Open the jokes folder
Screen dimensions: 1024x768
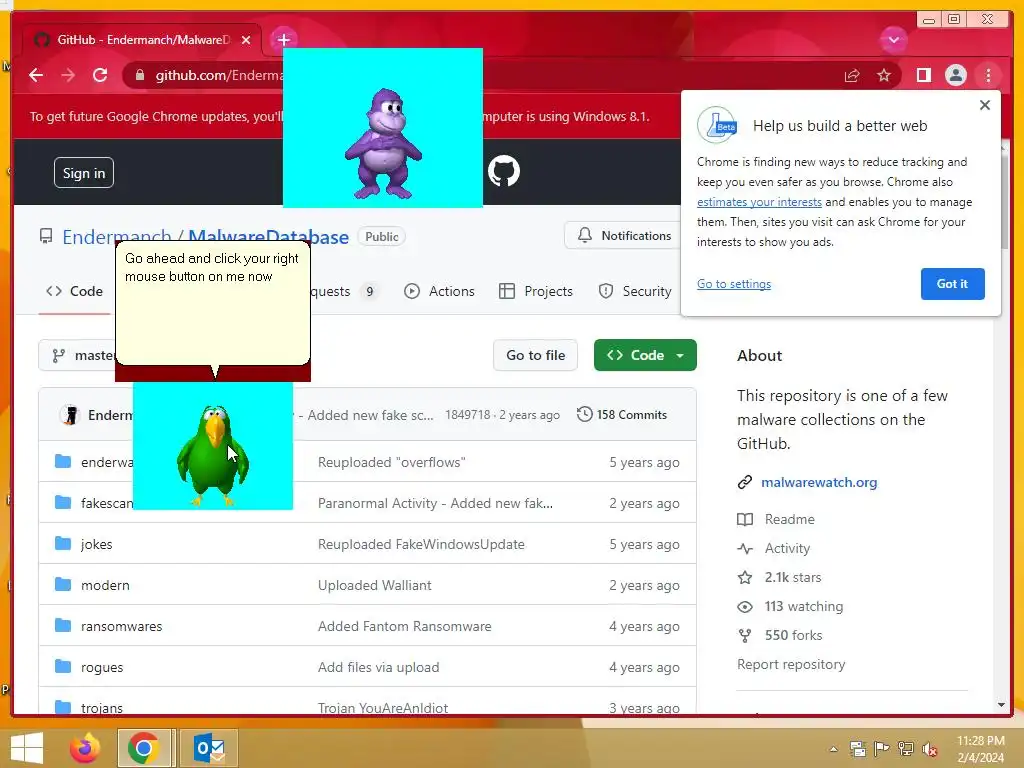pyautogui.click(x=97, y=544)
